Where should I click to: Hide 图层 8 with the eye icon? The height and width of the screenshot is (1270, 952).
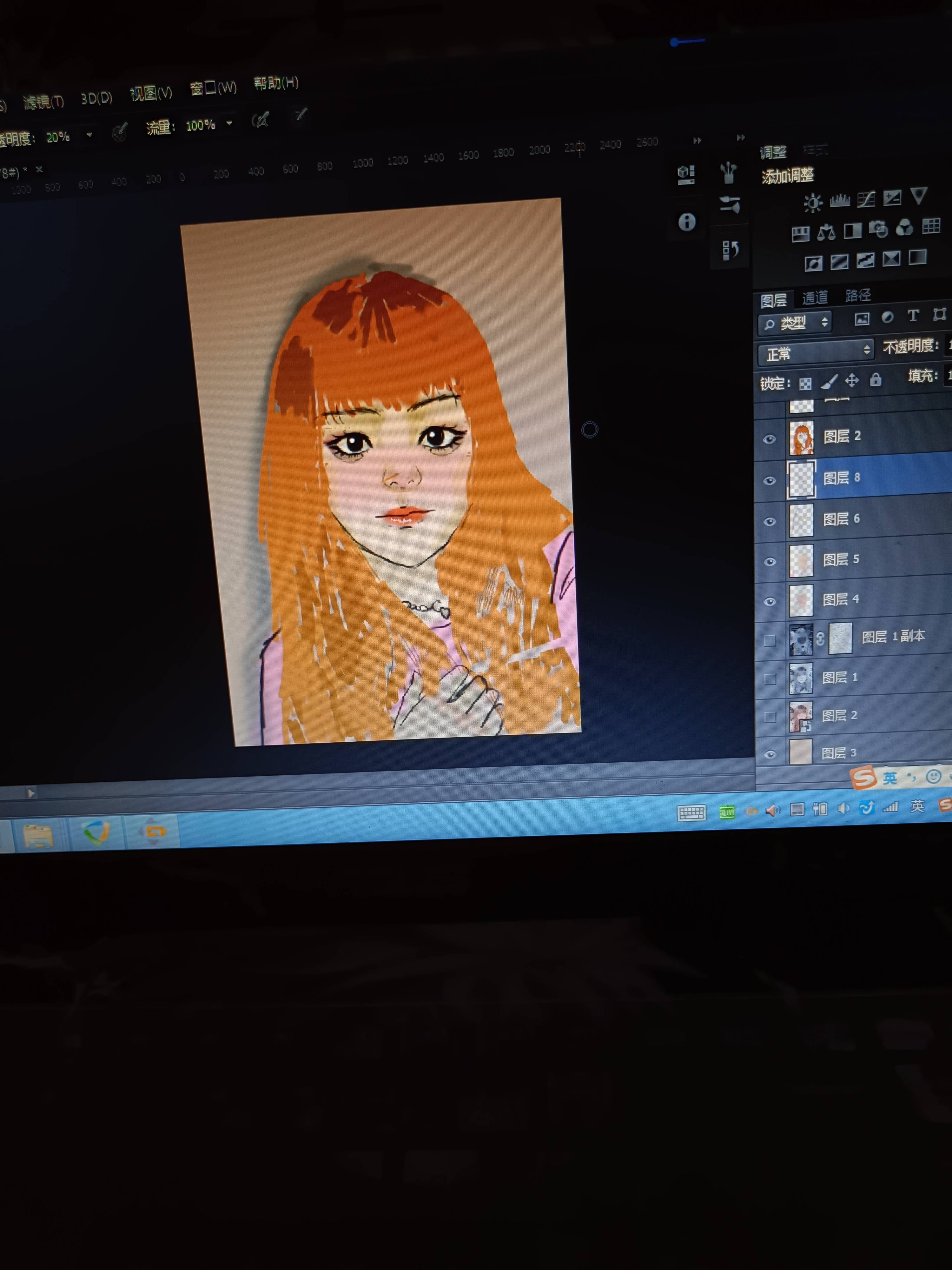[x=770, y=481]
